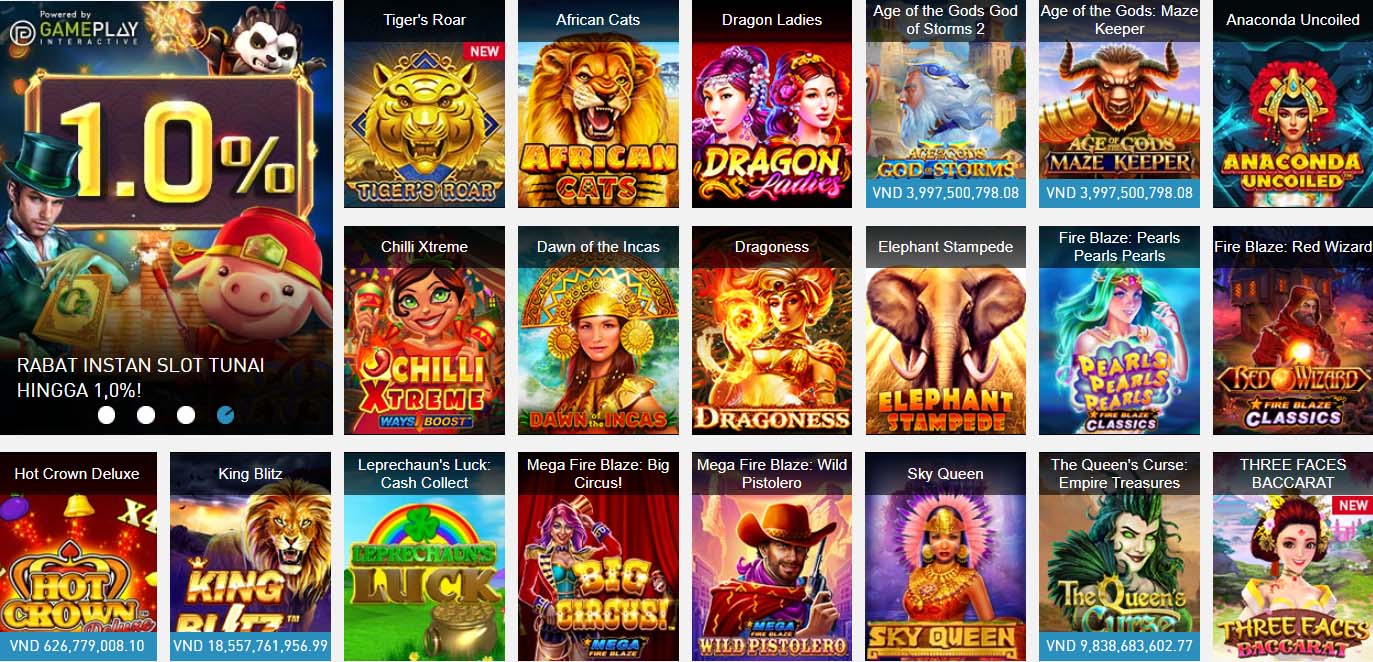Open Chilli Xtreme slot game

coord(424,330)
